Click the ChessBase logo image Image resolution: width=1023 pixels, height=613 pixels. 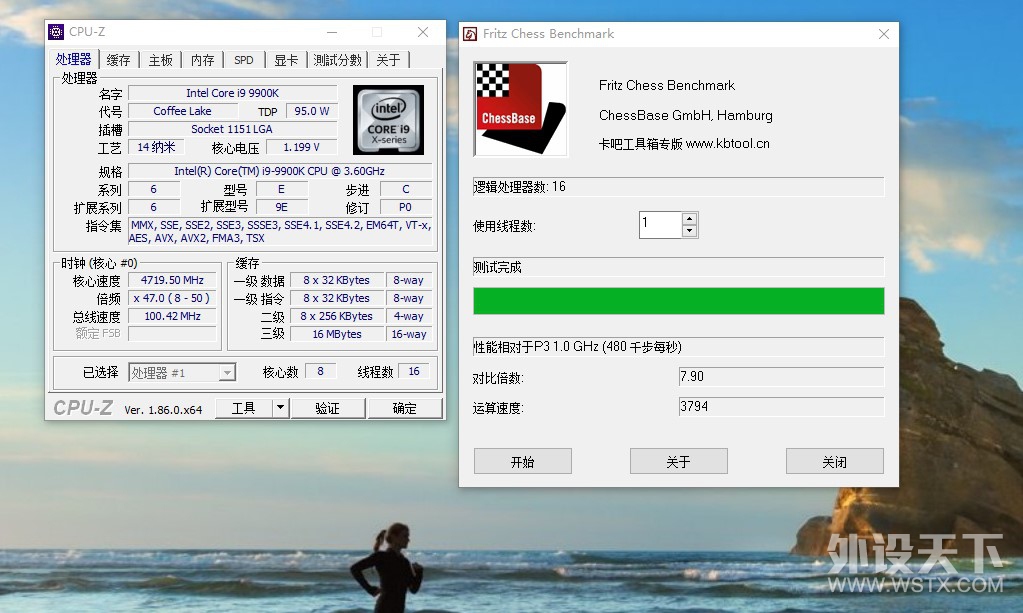pos(521,109)
